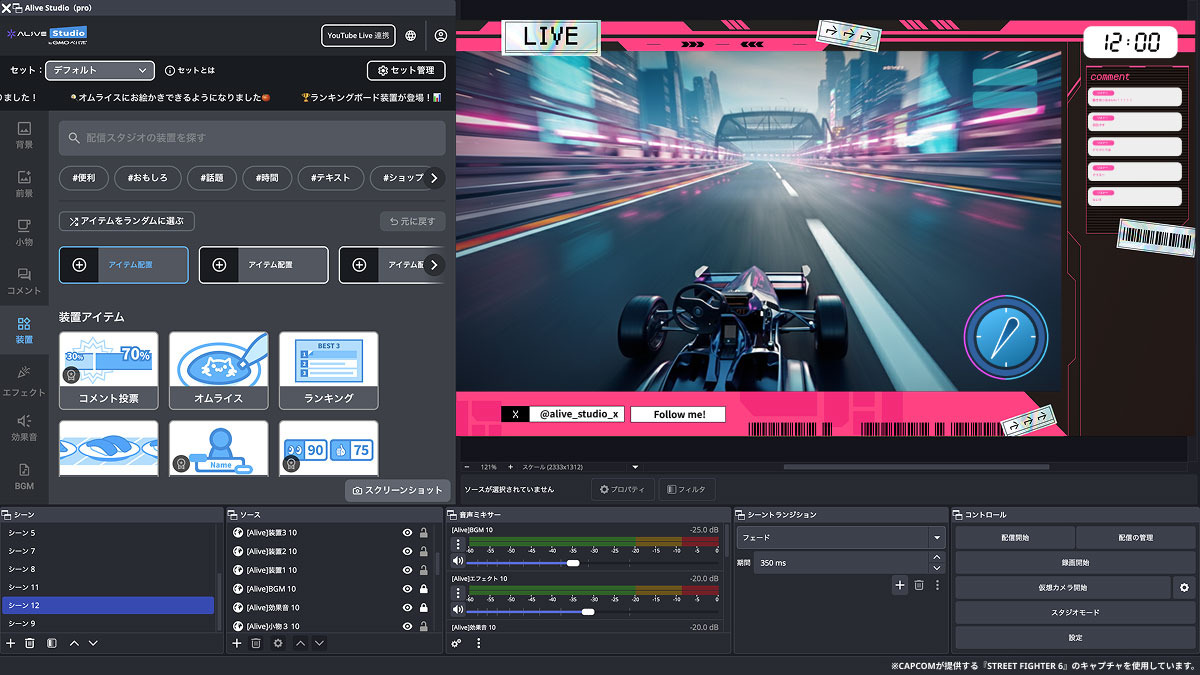Screen dimensions: 1200x675
Task: Click the YouTube Live 連携 button
Action: [x=358, y=36]
